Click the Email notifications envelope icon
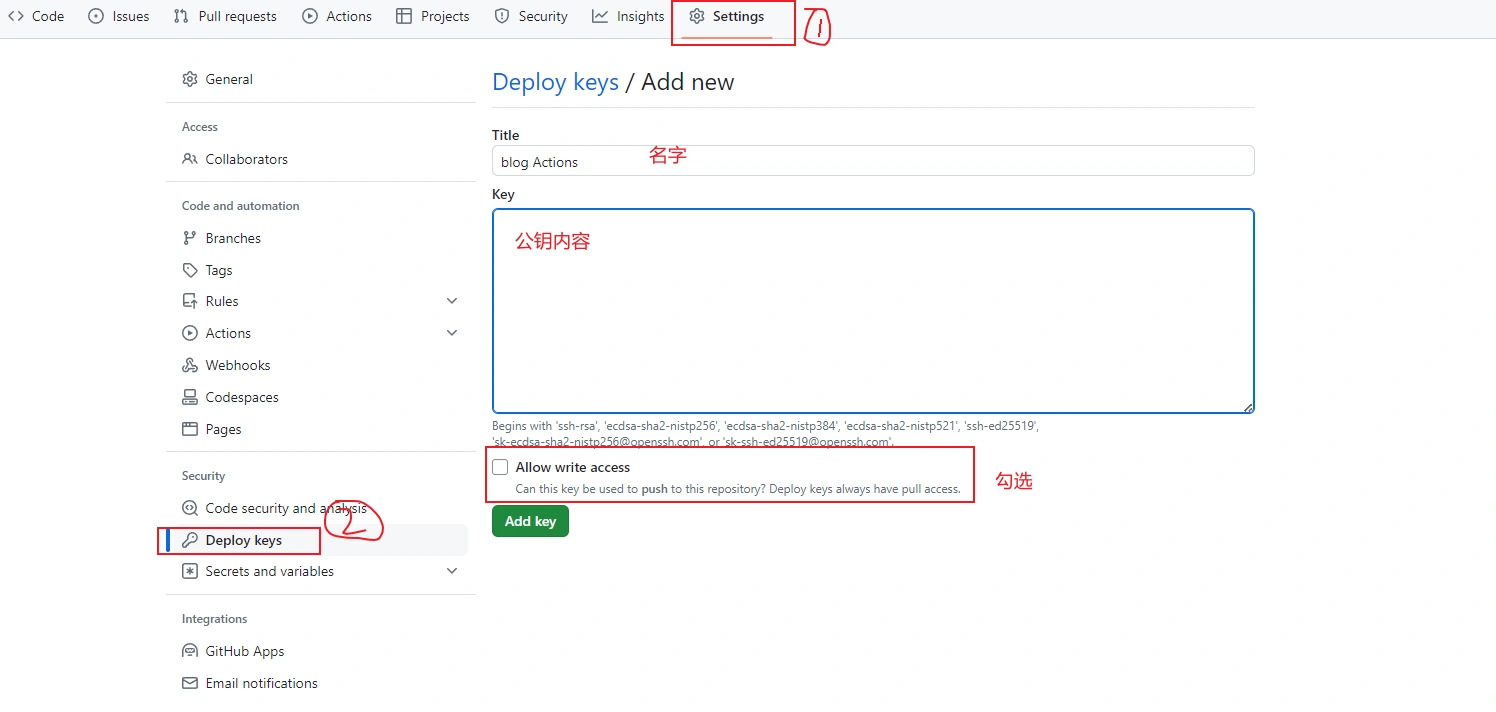This screenshot has height=712, width=1496. pyautogui.click(x=190, y=683)
